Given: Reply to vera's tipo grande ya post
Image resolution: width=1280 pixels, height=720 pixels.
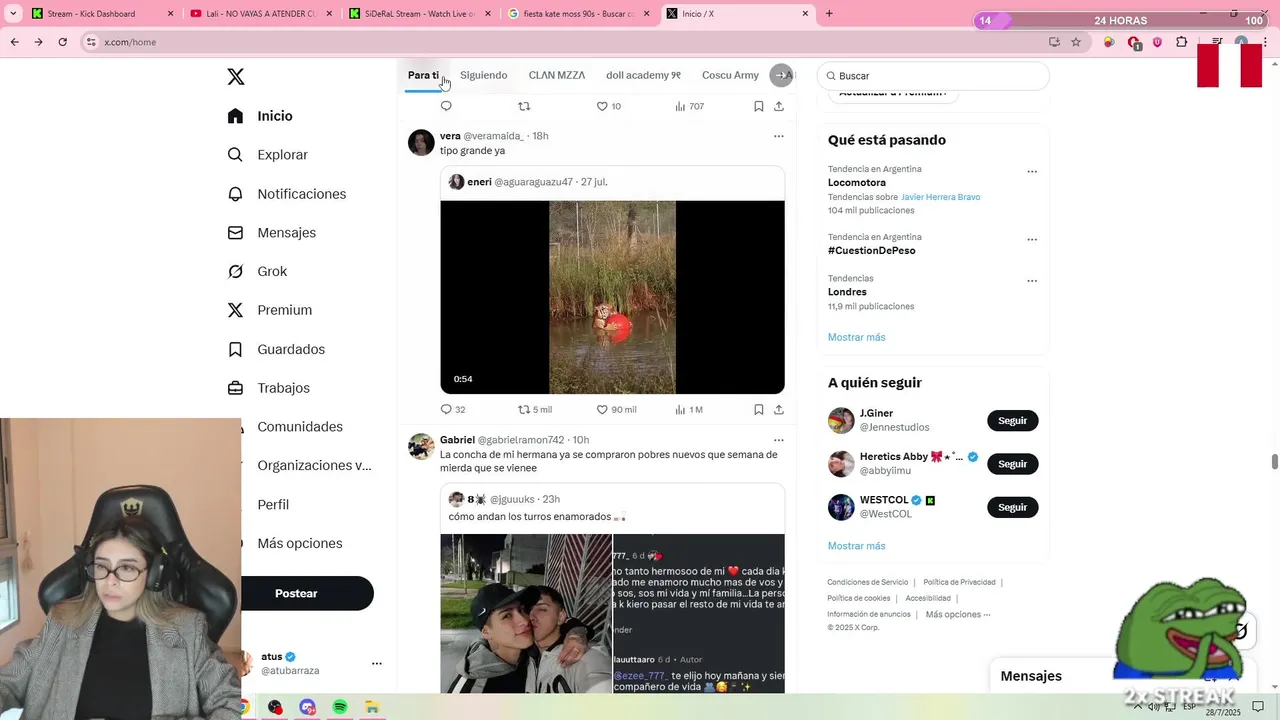Looking at the screenshot, I should pos(446,409).
